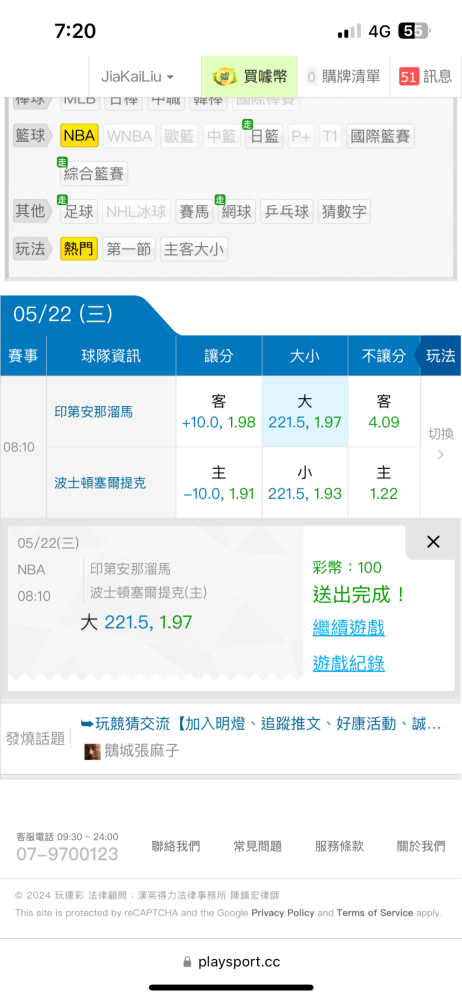462x1000 pixels.
Task: Choose the 中籃 basketball tag
Action: [x=222, y=136]
